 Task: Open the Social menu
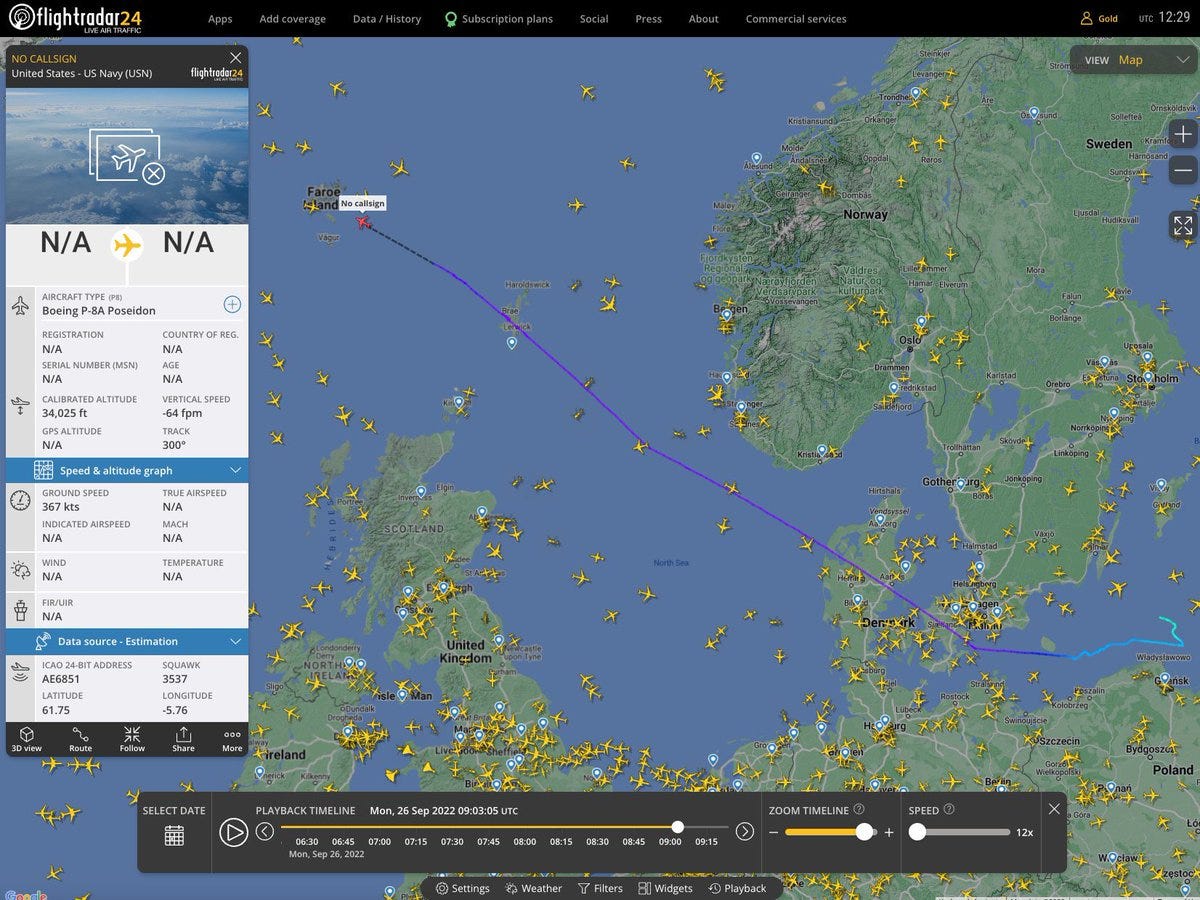[594, 19]
